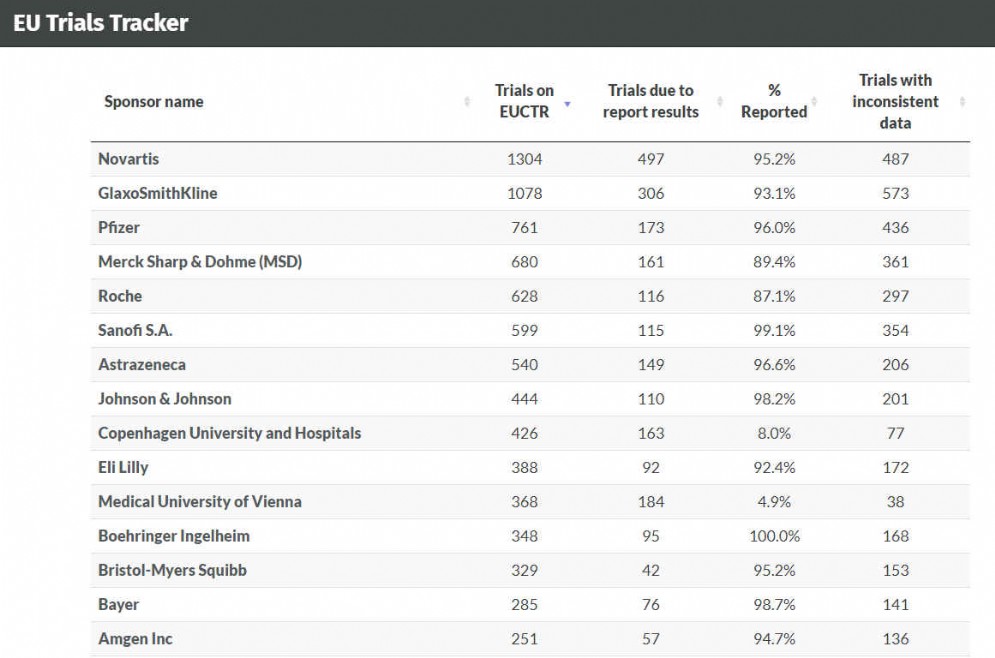The height and width of the screenshot is (658, 995).
Task: Select Merck 89.4% reported value
Action: tap(774, 261)
